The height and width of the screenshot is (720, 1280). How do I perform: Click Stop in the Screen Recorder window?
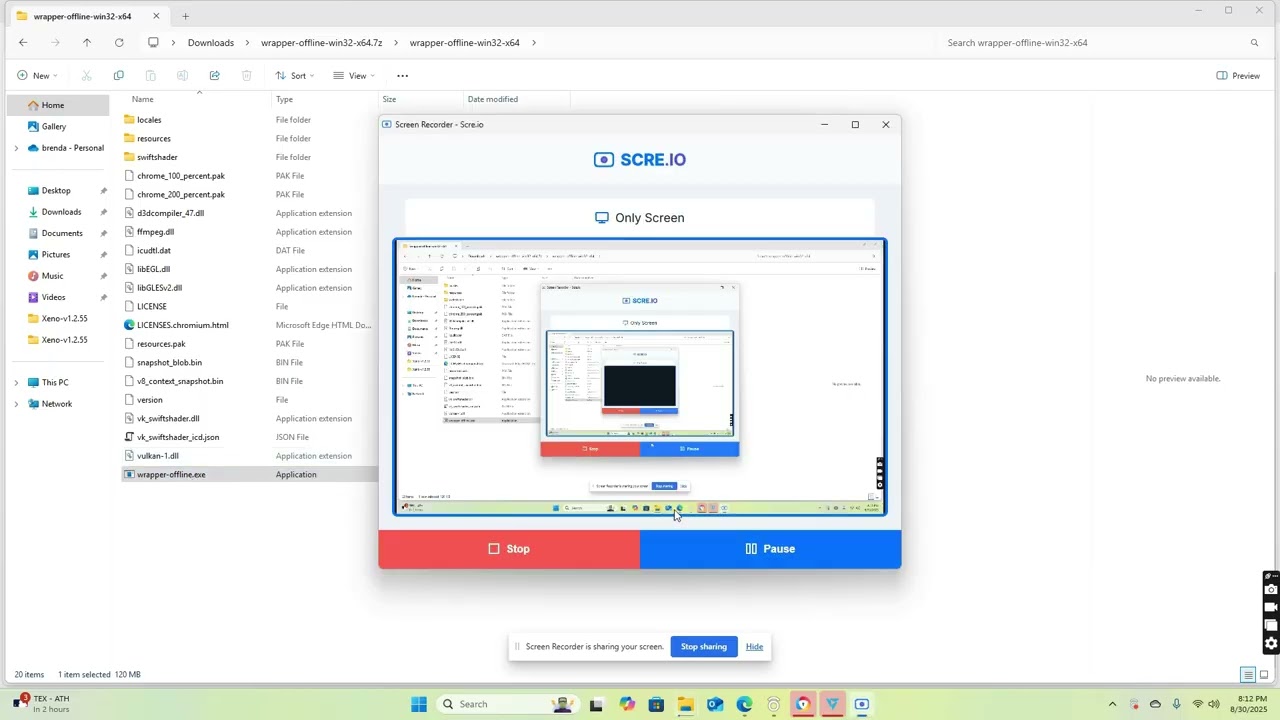pos(509,549)
